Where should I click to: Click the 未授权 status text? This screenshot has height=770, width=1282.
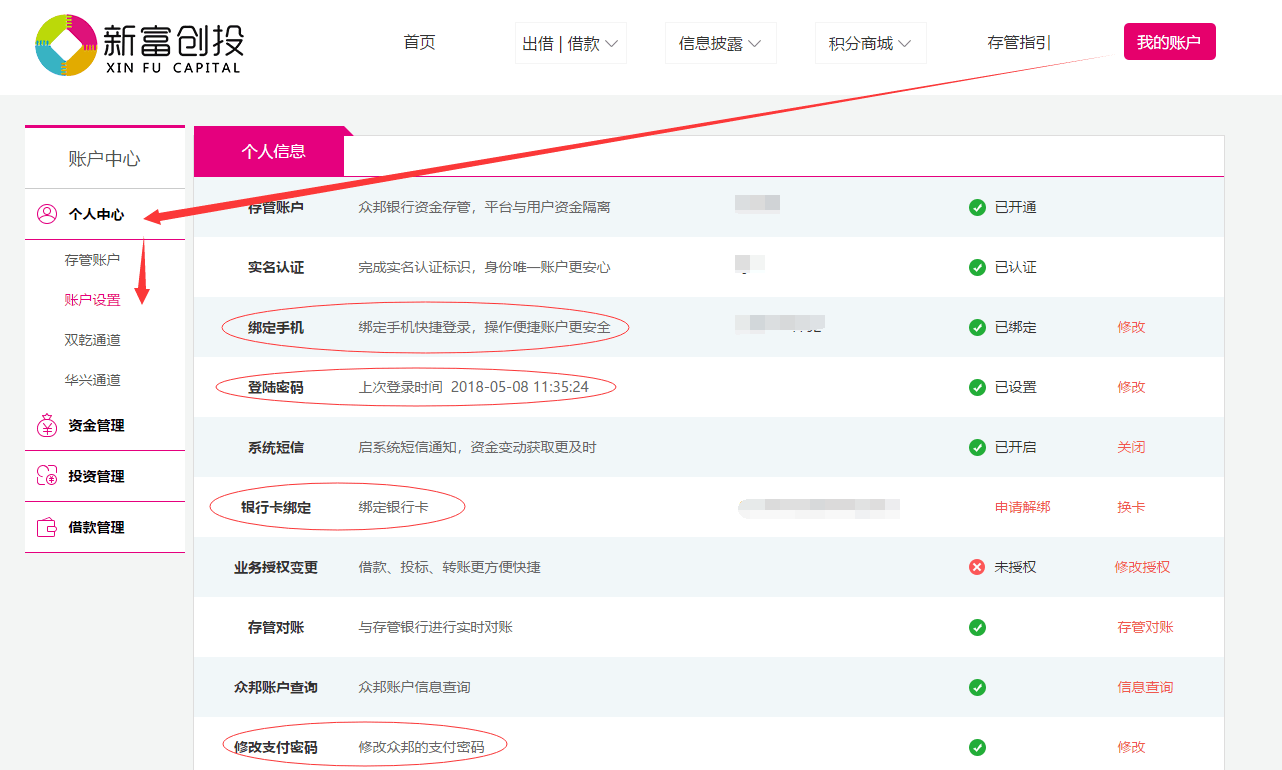tap(1015, 567)
